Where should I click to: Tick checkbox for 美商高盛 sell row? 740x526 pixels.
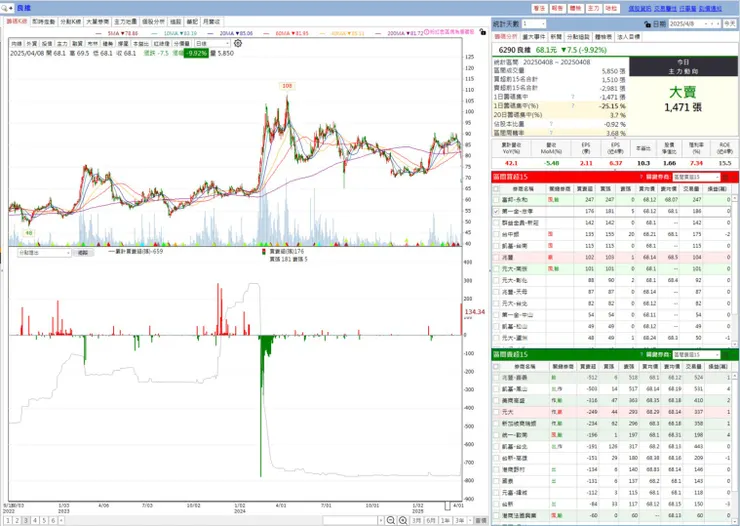(x=496, y=401)
